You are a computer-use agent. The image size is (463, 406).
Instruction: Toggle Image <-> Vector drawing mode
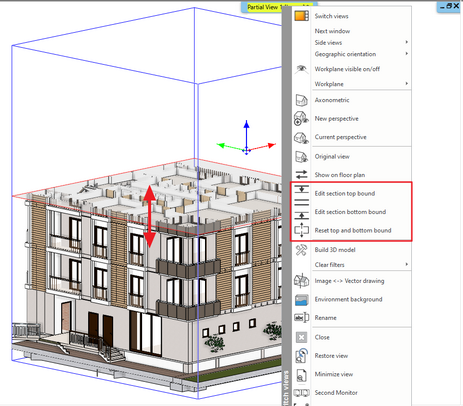(x=349, y=281)
